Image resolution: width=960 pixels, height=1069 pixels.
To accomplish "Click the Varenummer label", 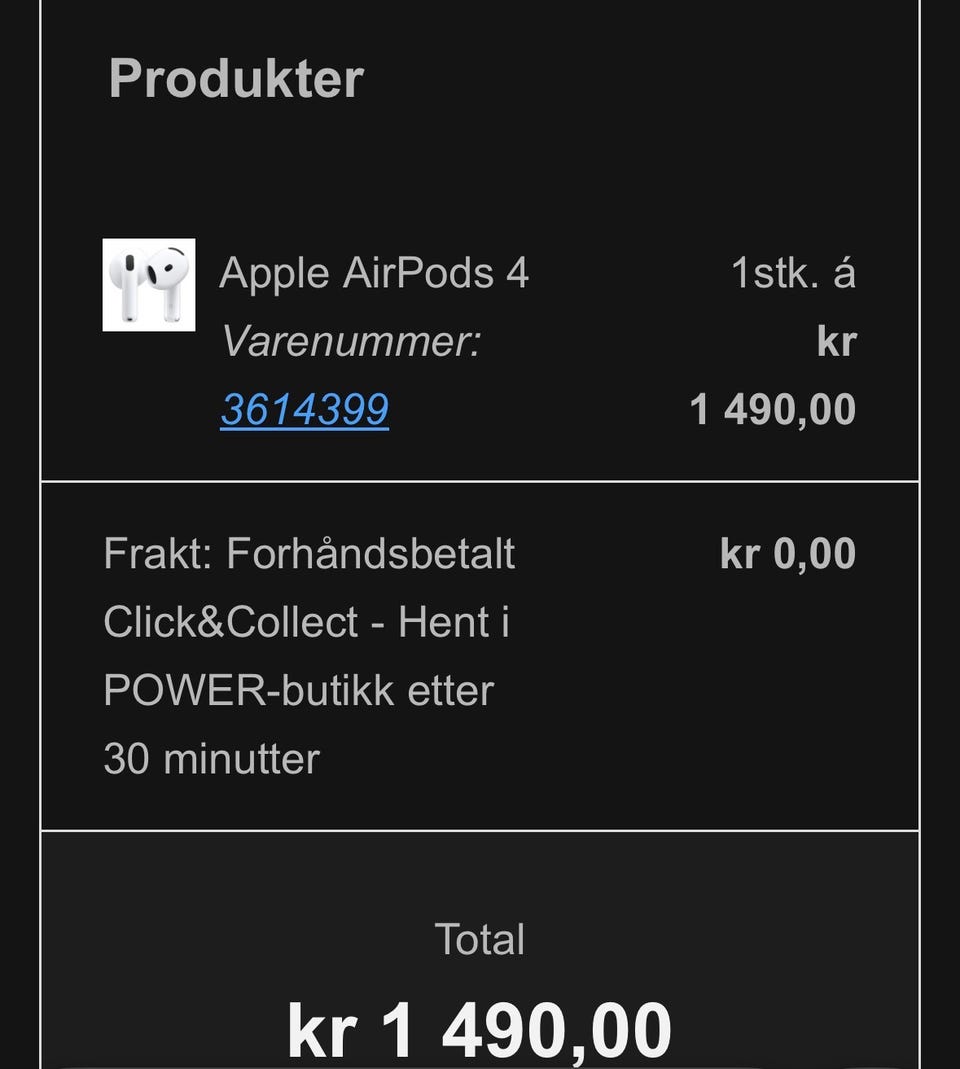I will [x=351, y=341].
